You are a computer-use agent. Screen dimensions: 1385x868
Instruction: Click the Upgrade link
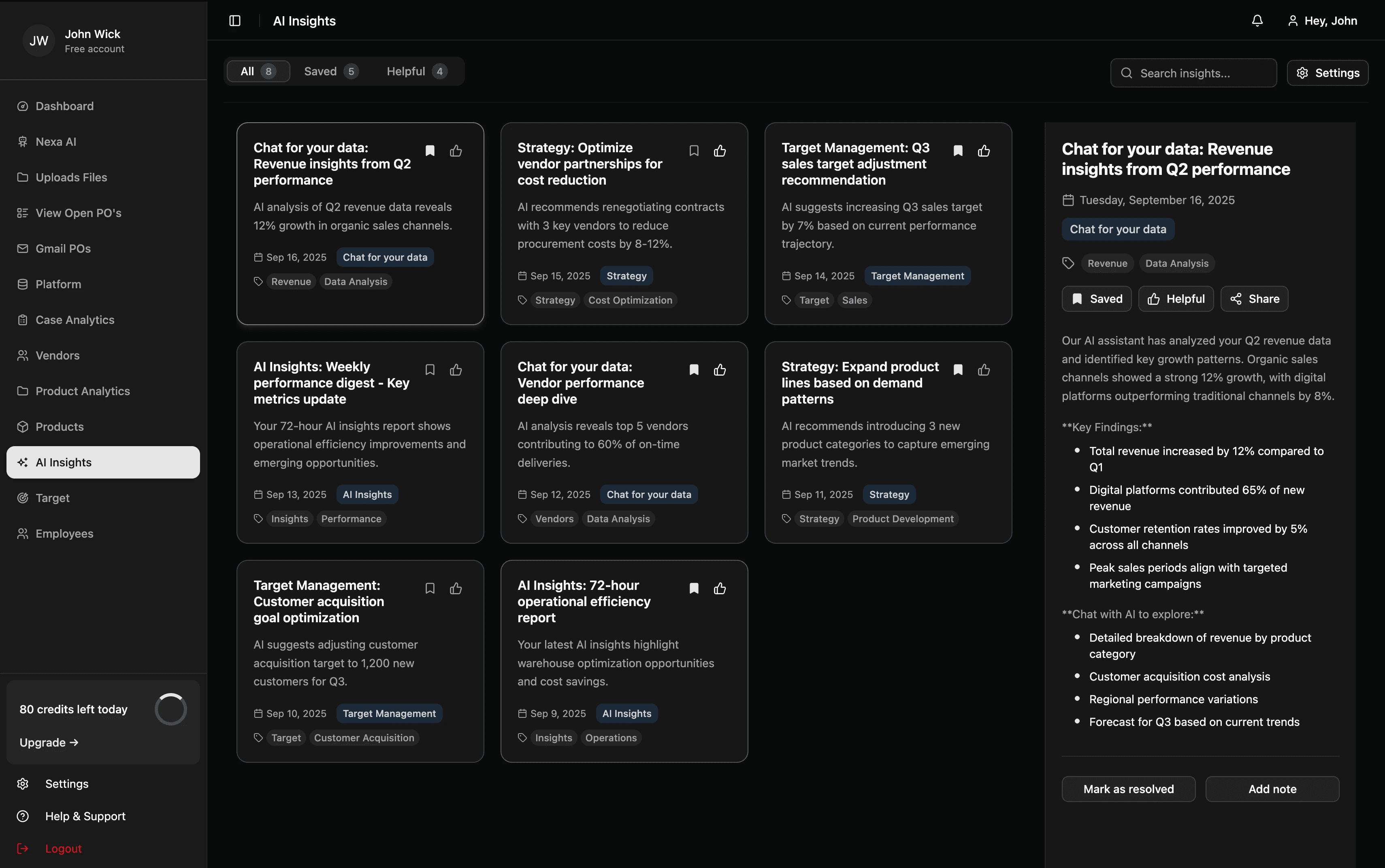pos(48,742)
